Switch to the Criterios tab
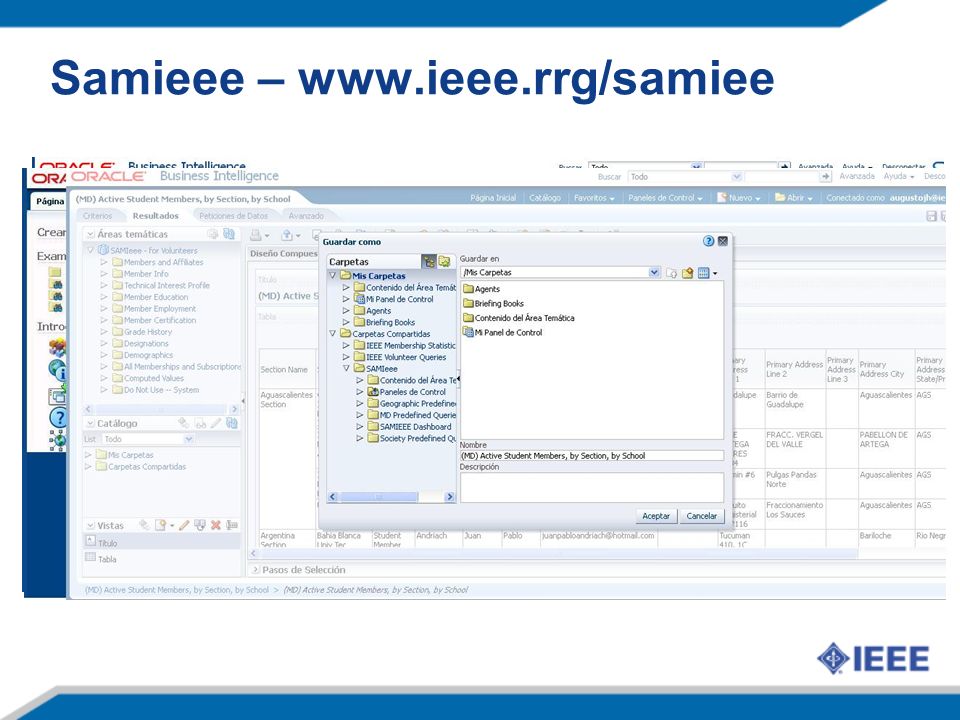The height and width of the screenshot is (720, 960). (98, 216)
